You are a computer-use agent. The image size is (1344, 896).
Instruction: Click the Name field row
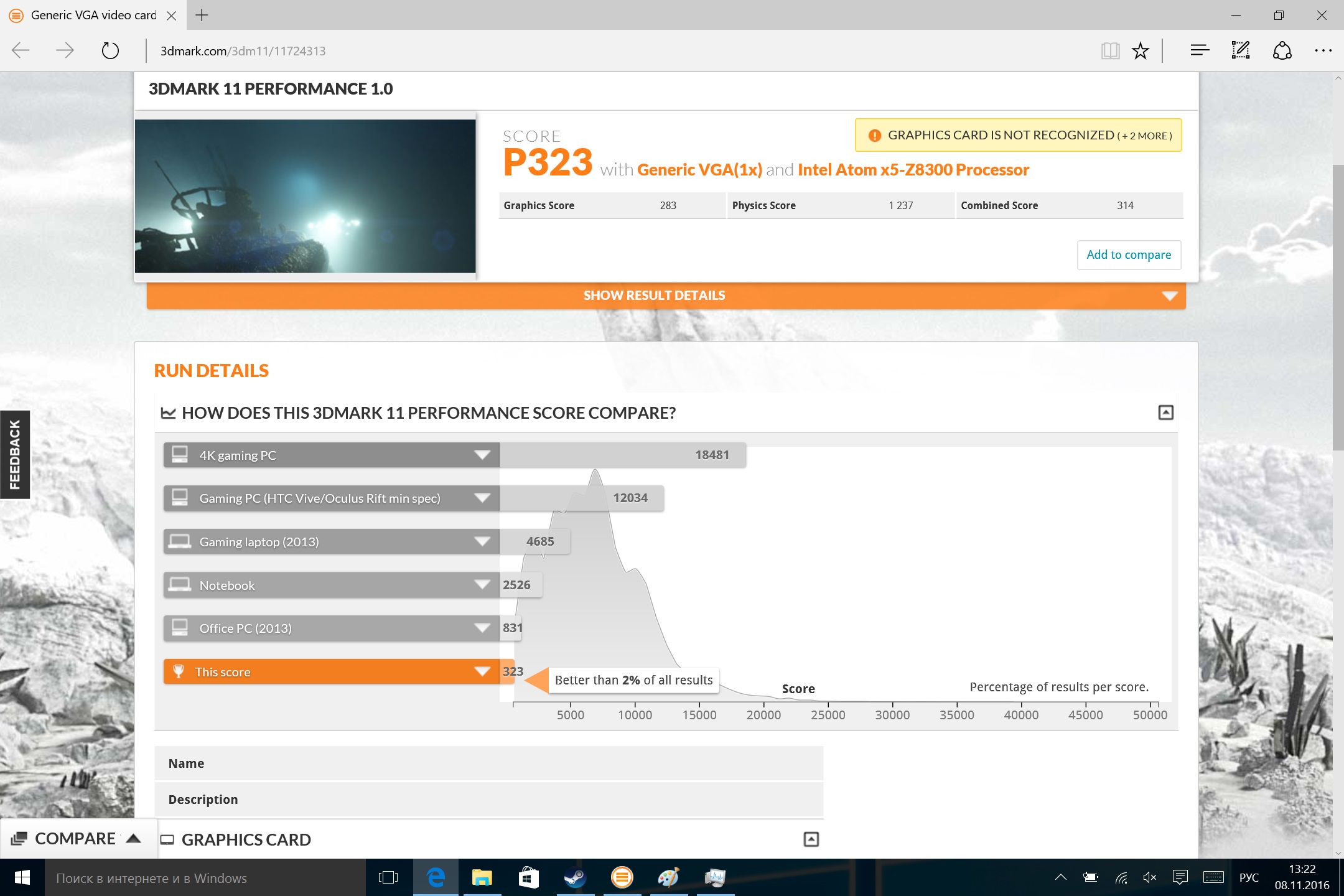pyautogui.click(x=488, y=763)
